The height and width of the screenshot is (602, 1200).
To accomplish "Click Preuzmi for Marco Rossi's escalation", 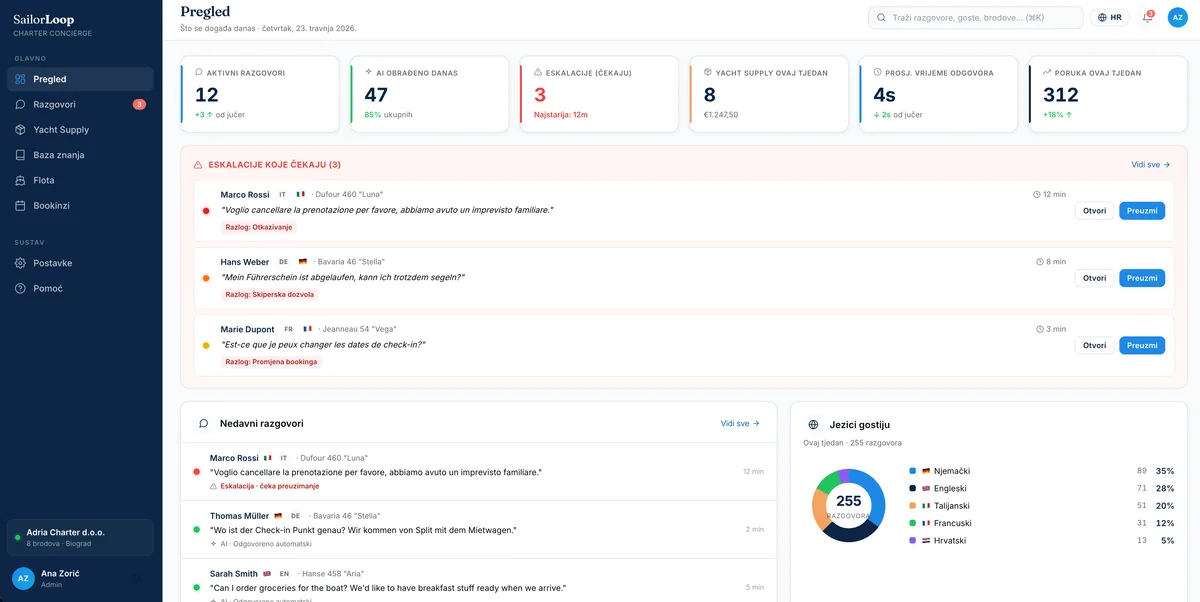I will pos(1141,211).
